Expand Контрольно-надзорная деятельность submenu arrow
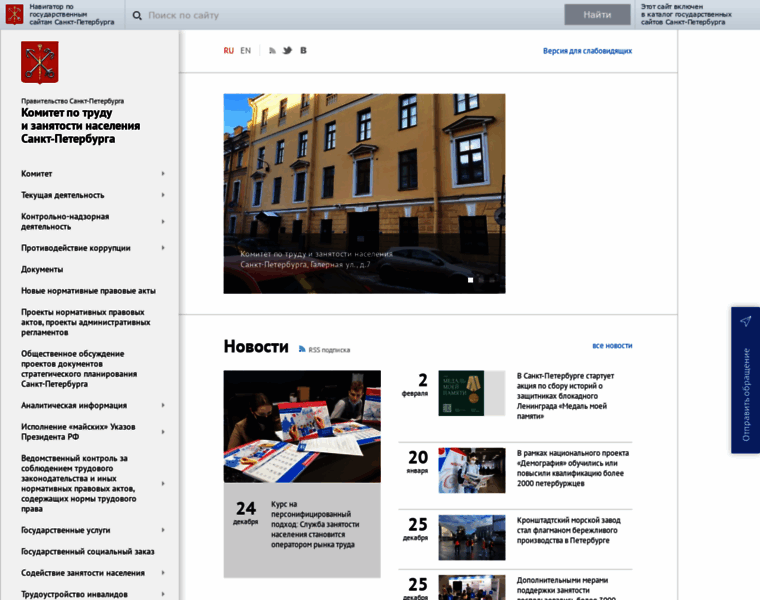The width and height of the screenshot is (760, 600). tap(163, 221)
